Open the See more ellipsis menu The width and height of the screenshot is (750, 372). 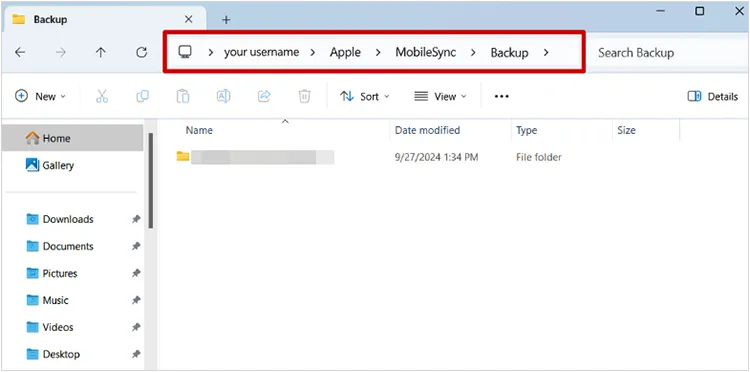click(502, 97)
